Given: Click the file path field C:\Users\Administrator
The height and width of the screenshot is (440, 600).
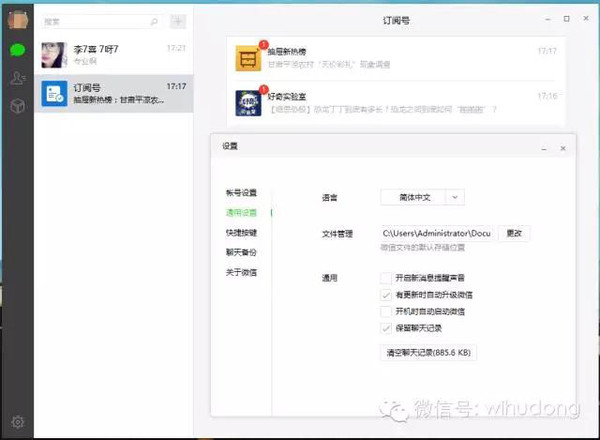Looking at the screenshot, I should [x=437, y=233].
